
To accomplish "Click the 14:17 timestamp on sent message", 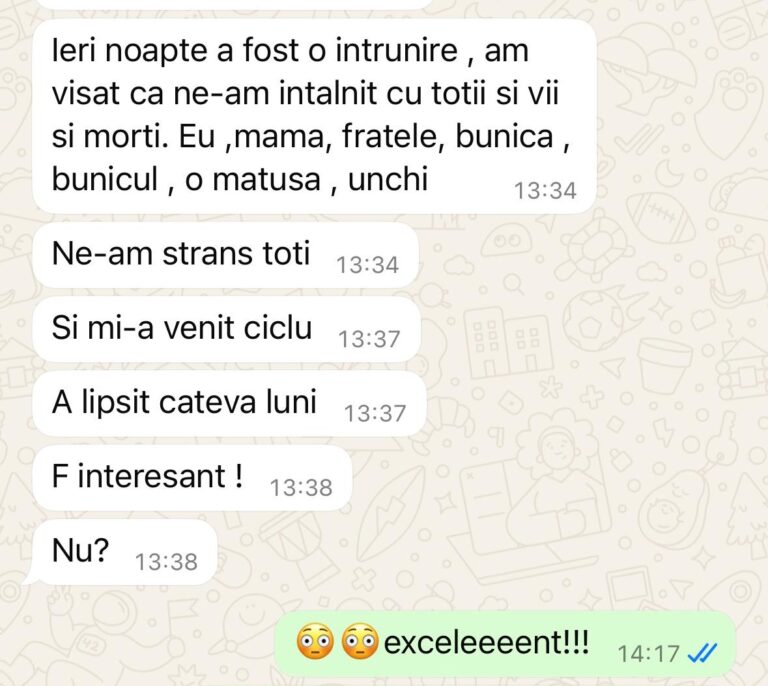I will 648,654.
